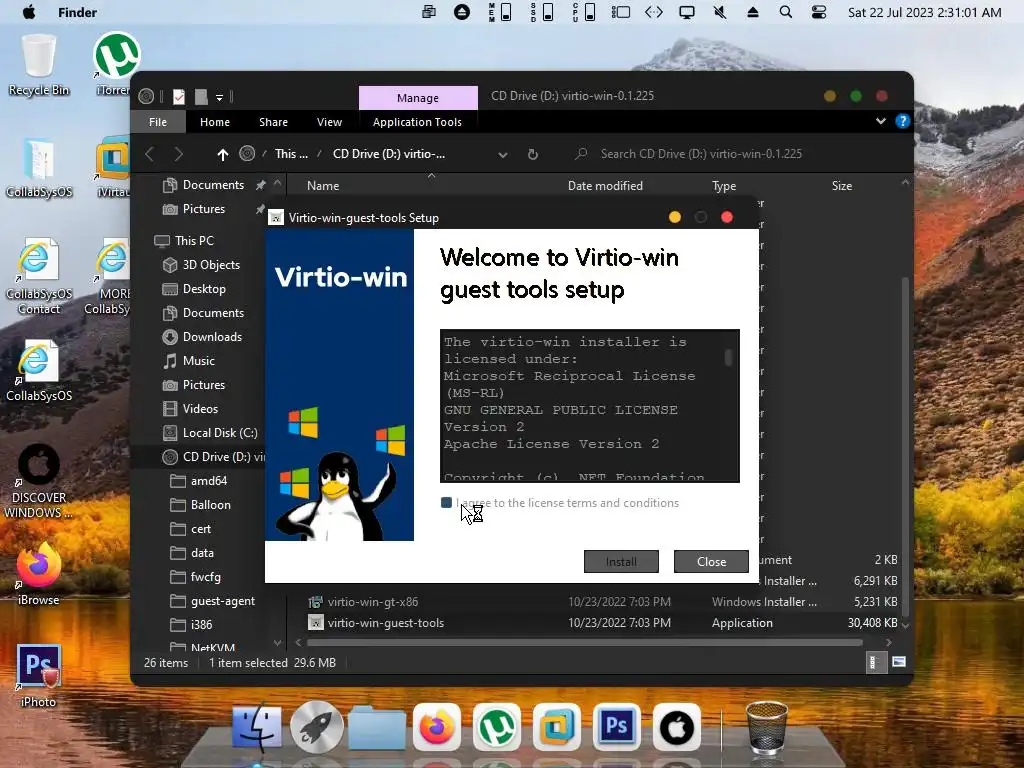Open the CollabSysOS Contact shortcut
The width and height of the screenshot is (1024, 768).
(39, 276)
